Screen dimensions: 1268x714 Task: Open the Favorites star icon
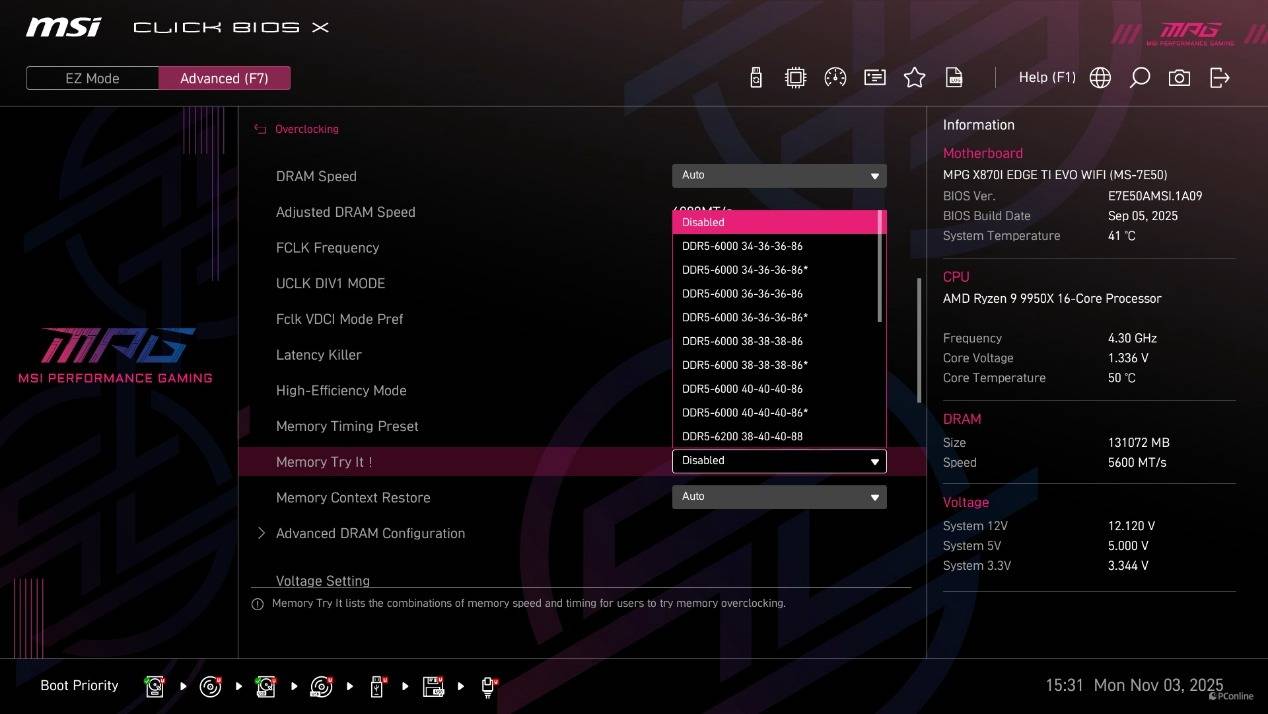pos(914,78)
